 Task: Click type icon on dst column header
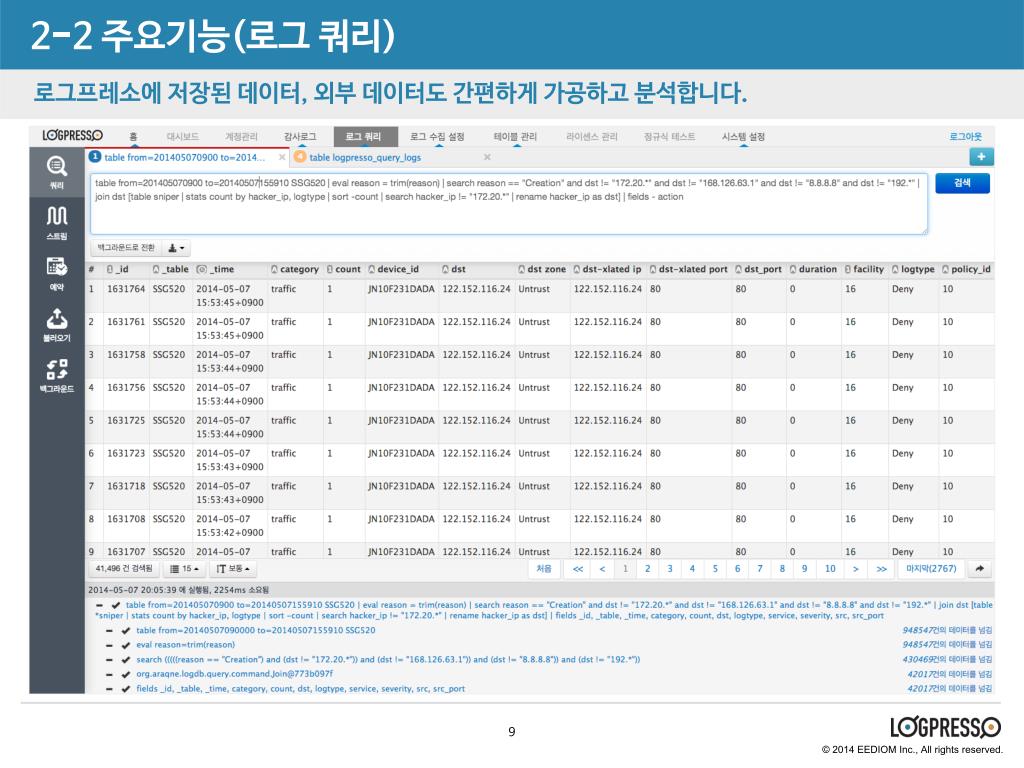[445, 269]
